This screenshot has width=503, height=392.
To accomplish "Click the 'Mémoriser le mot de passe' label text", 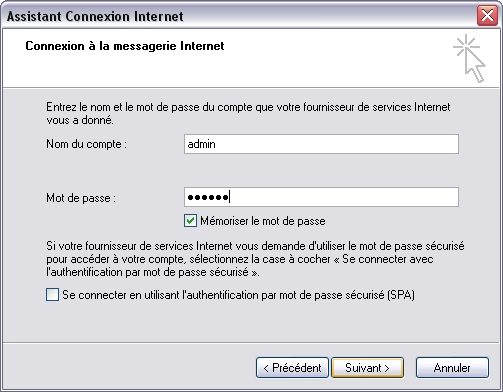I will click(263, 221).
